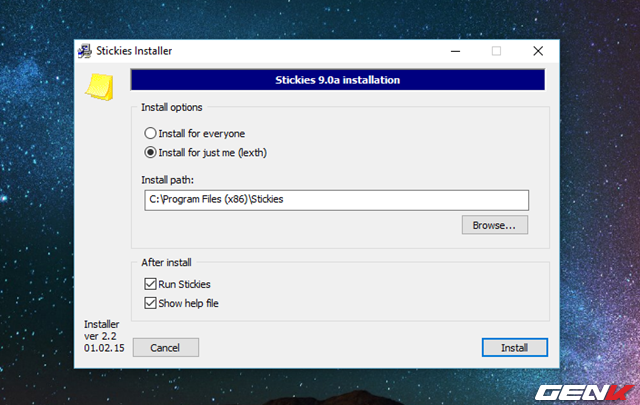Click the Install path text field
This screenshot has height=405, width=640.
336,200
